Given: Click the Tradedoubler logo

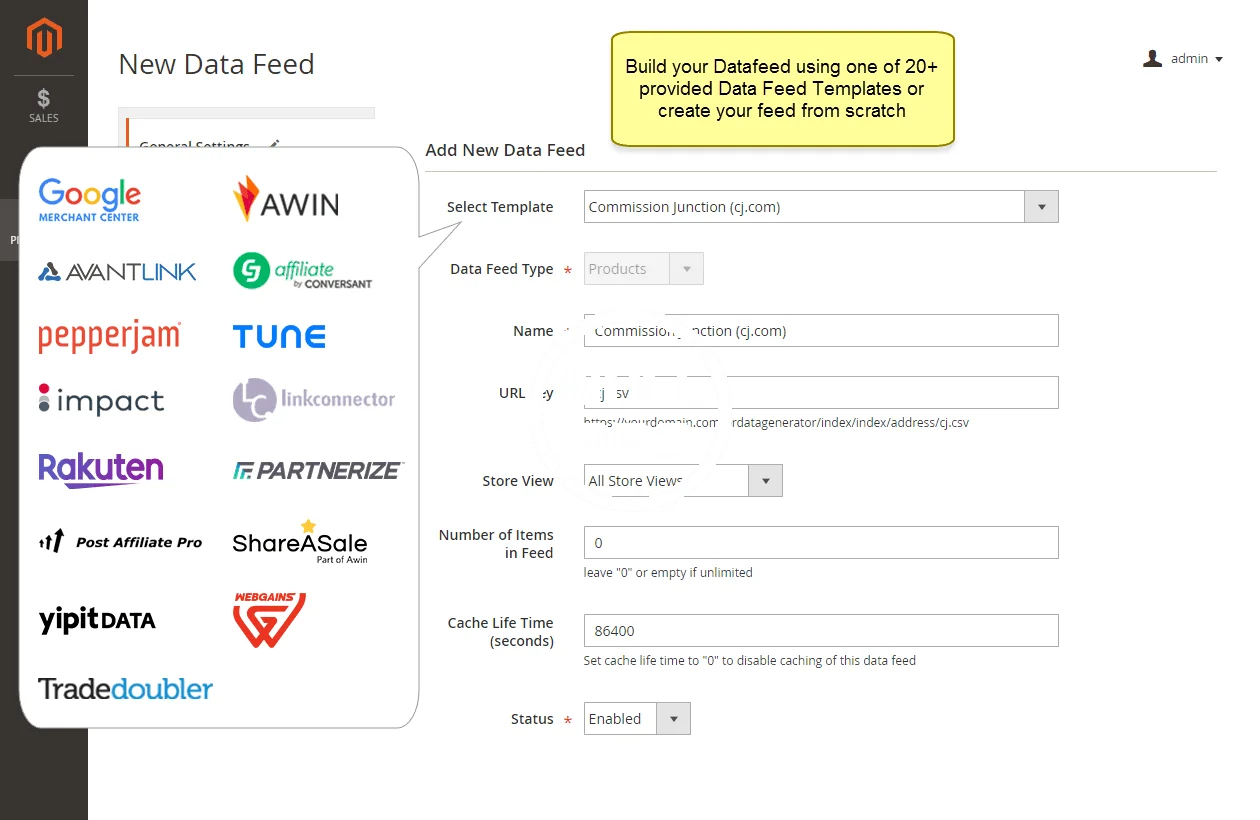Looking at the screenshot, I should pyautogui.click(x=125, y=689).
